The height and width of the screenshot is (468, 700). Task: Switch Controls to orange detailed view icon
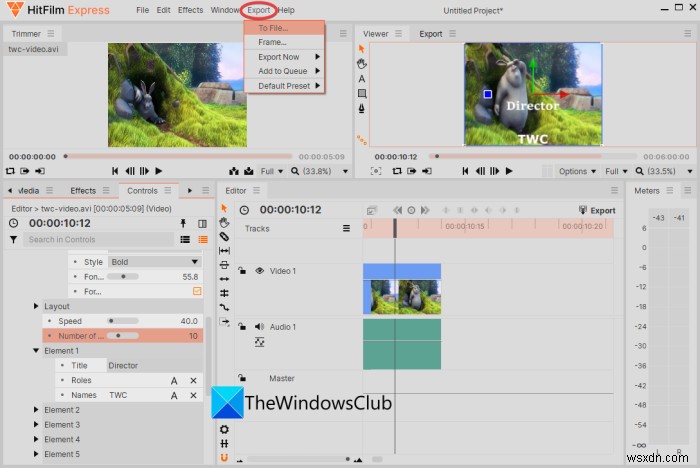203,240
